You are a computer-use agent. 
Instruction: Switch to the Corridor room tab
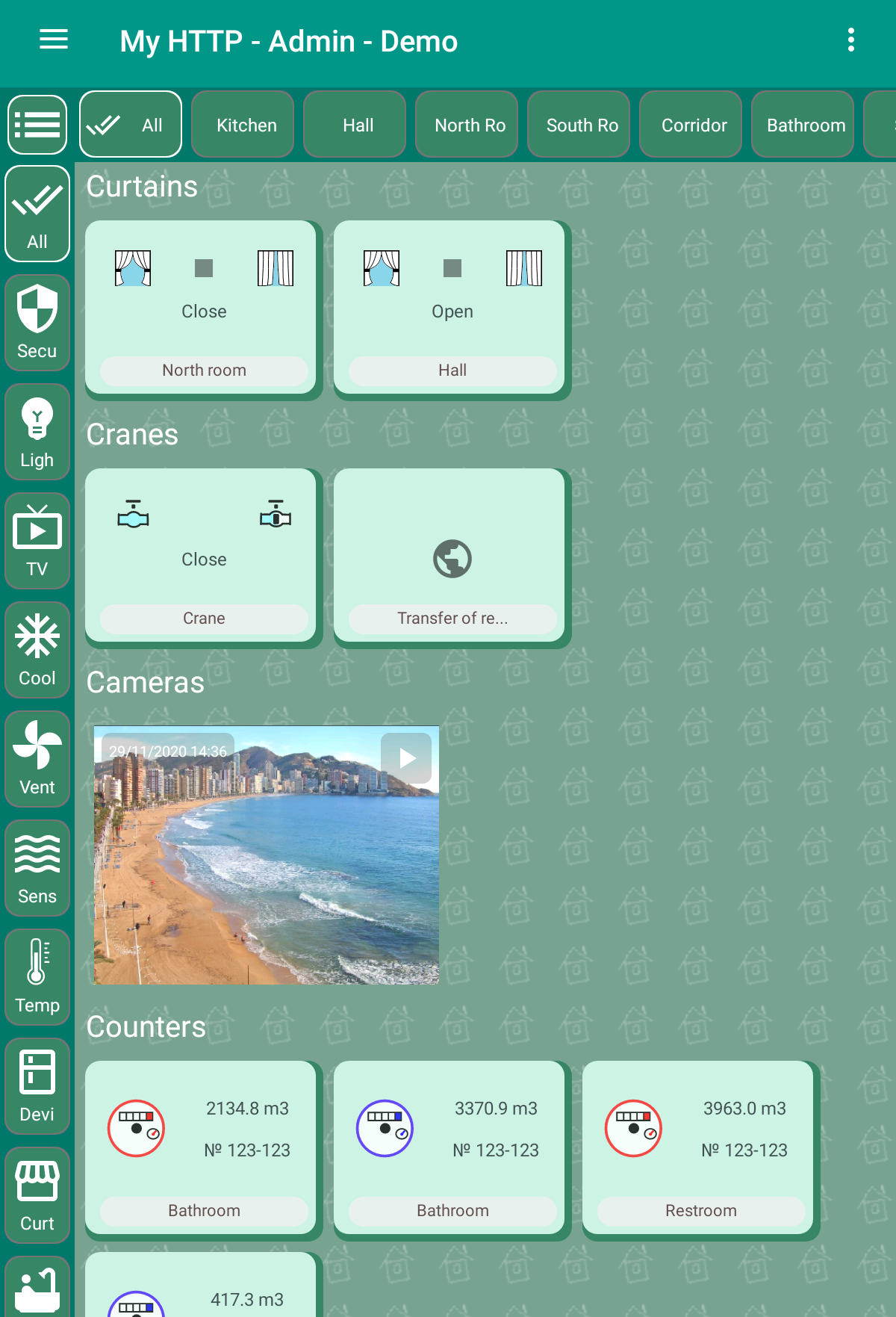(x=691, y=125)
